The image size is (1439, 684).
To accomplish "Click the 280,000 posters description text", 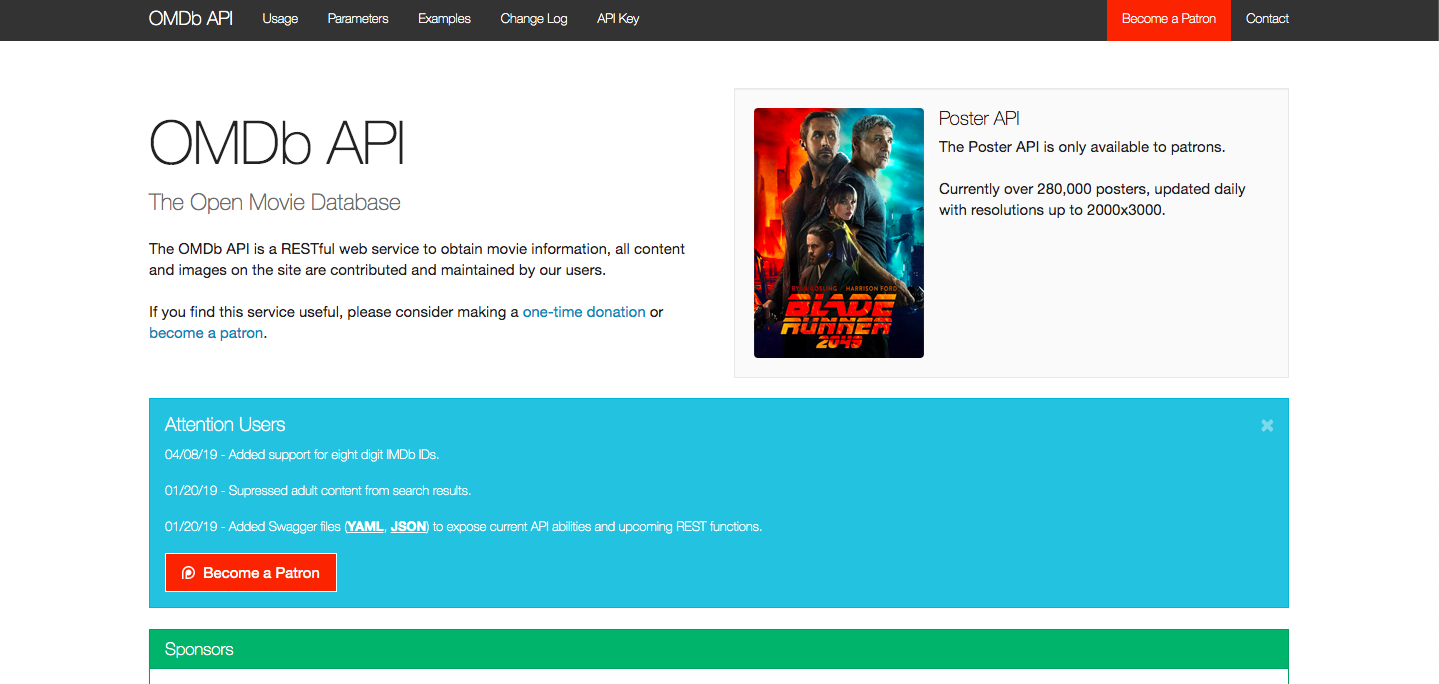I will pos(1092,200).
